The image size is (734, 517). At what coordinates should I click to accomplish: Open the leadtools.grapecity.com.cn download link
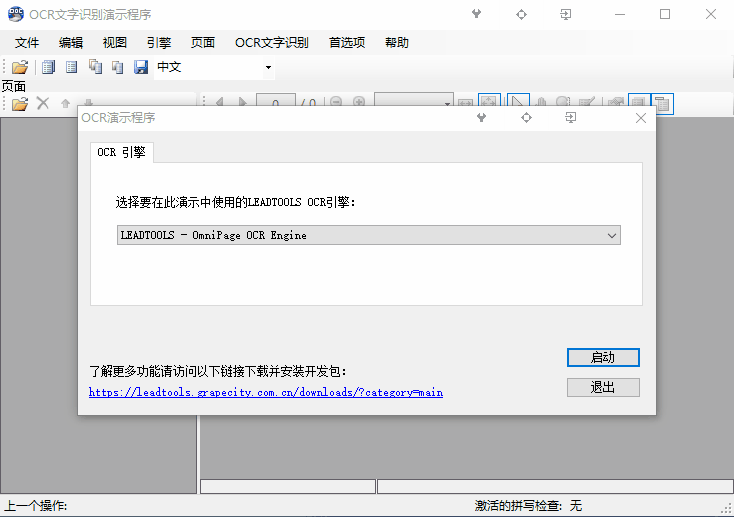(266, 392)
